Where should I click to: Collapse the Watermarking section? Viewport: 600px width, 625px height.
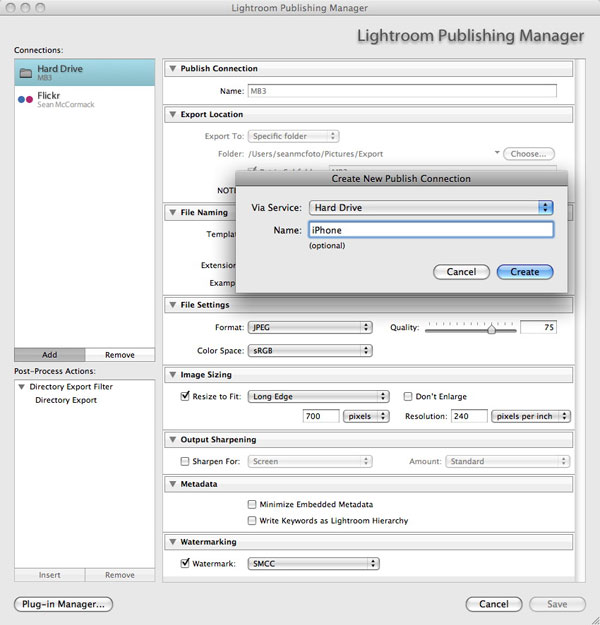173,542
